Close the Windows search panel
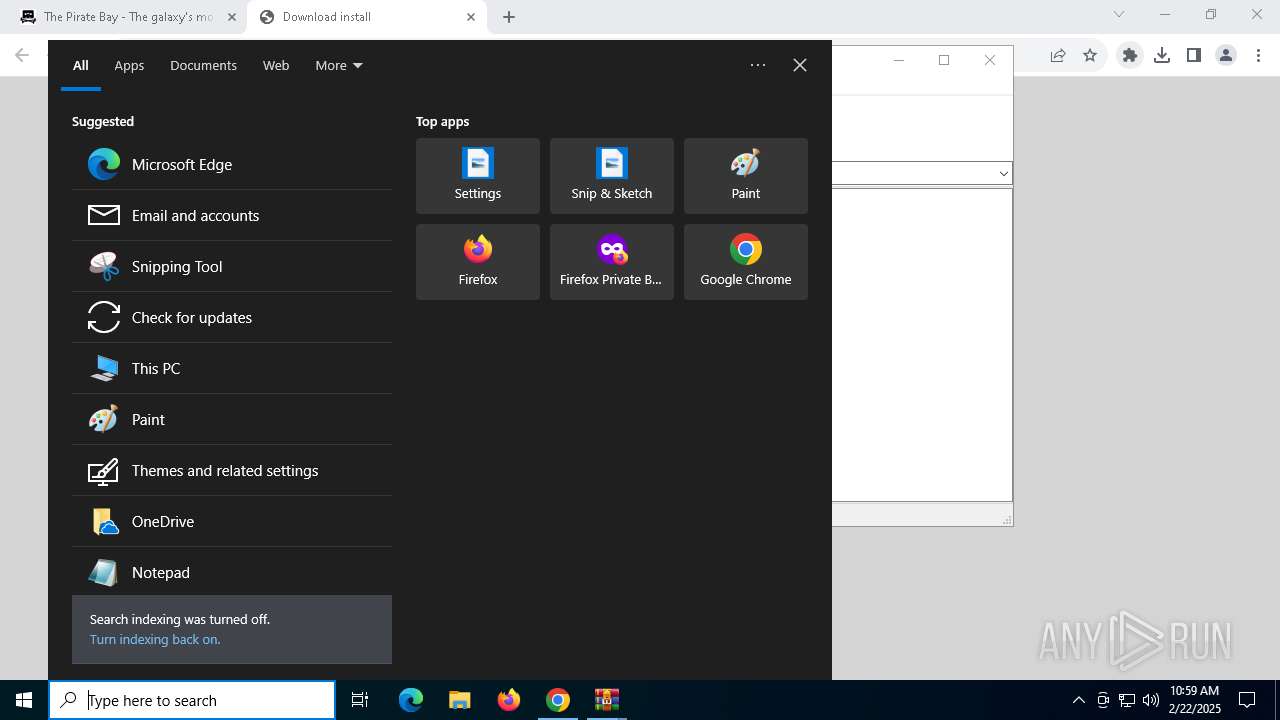The image size is (1280, 720). pos(800,65)
